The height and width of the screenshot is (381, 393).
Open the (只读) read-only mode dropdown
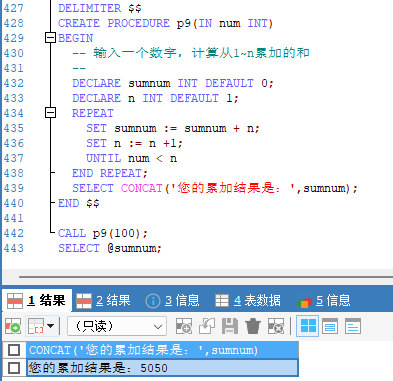(x=117, y=326)
